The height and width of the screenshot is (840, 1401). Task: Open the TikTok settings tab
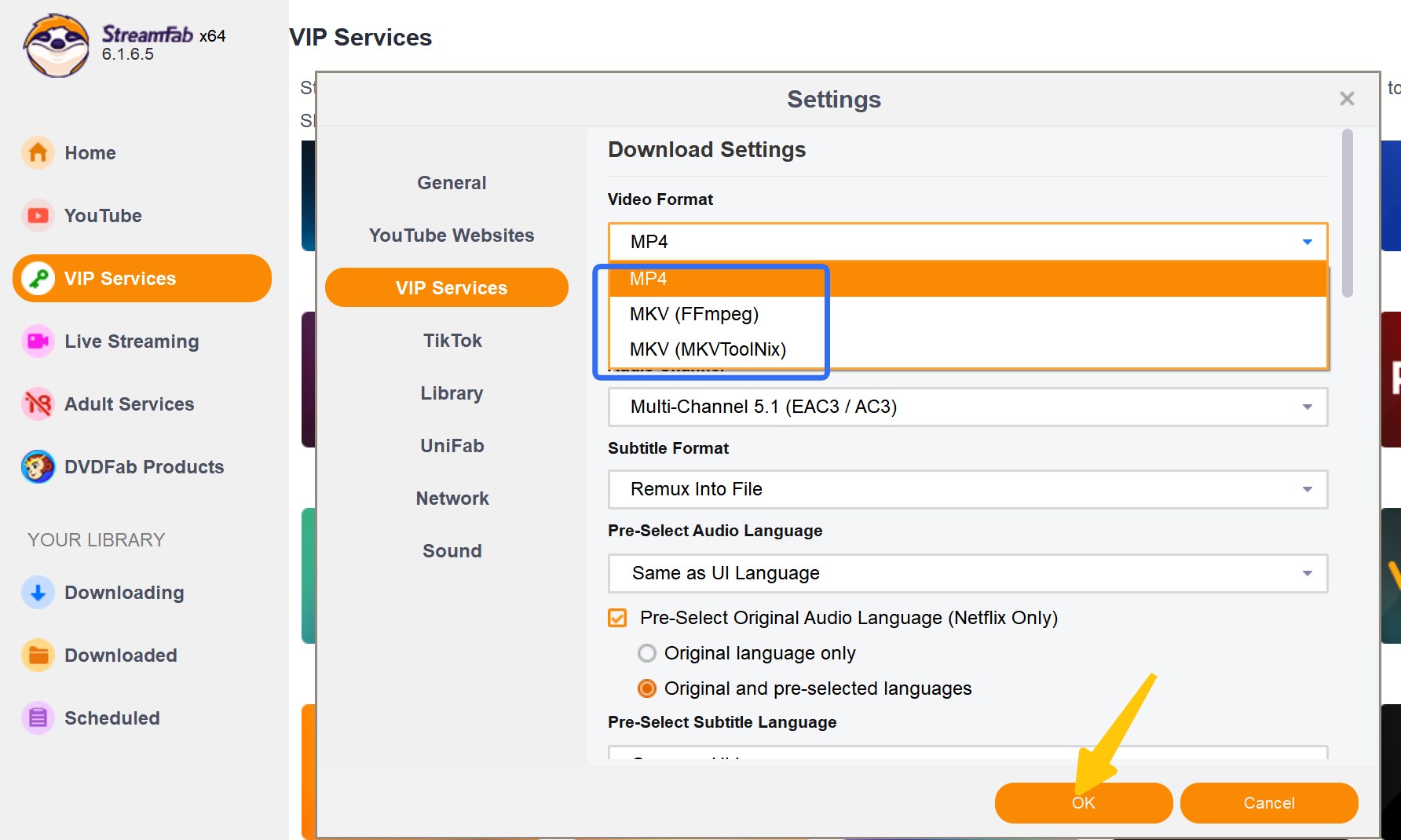[x=452, y=341]
